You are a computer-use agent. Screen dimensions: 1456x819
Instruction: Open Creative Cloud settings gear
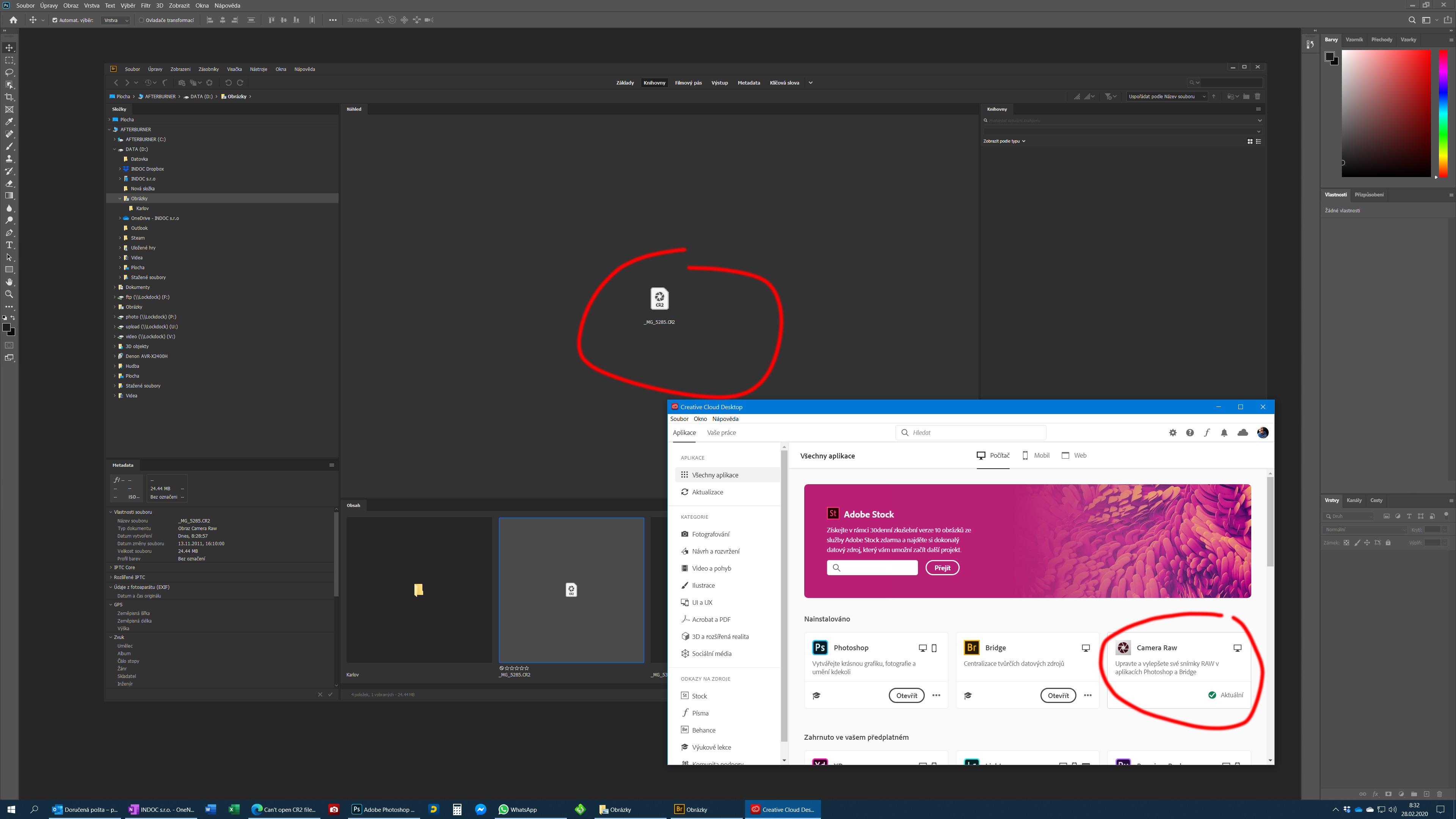[x=1173, y=432]
